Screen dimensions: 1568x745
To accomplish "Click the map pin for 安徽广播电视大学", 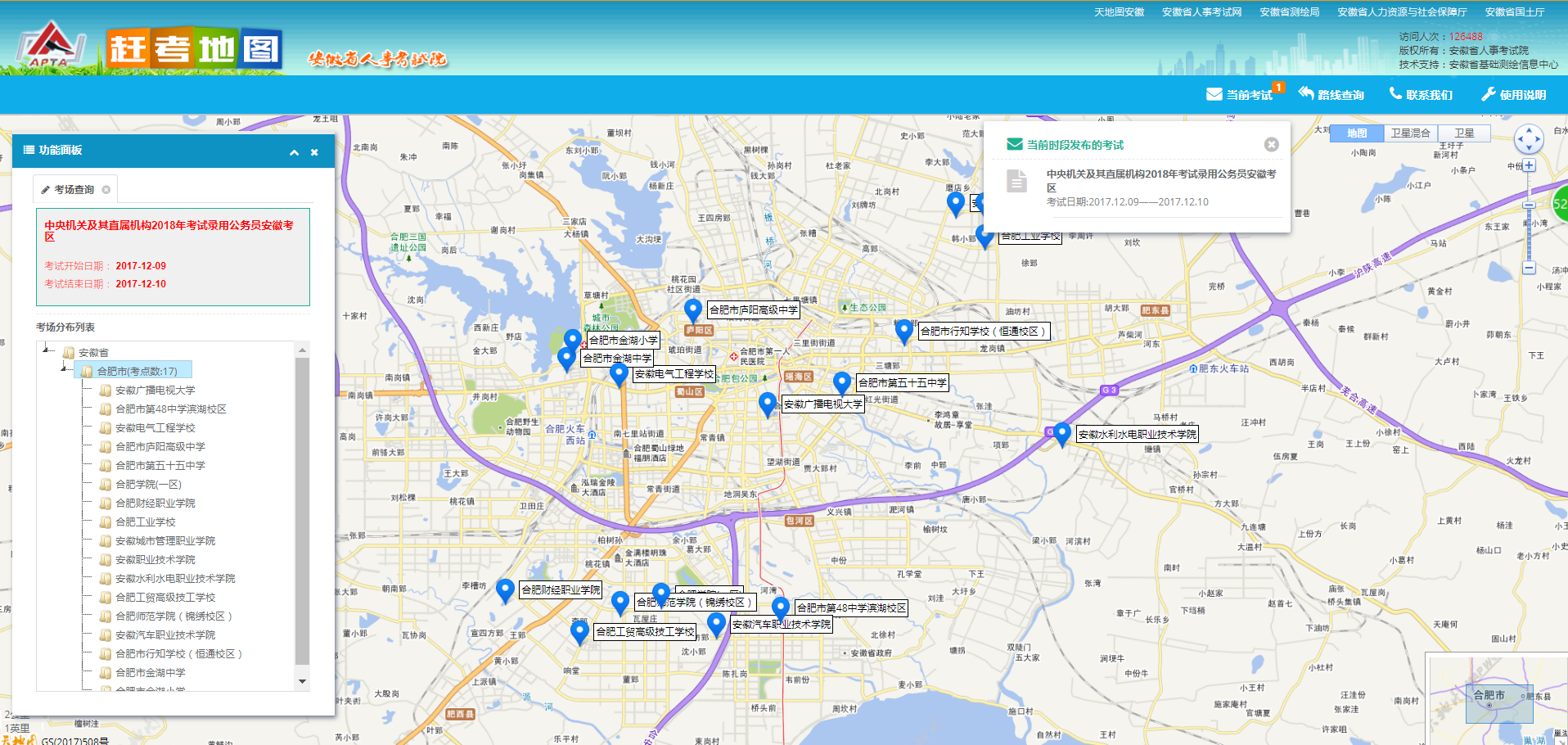I will 768,404.
